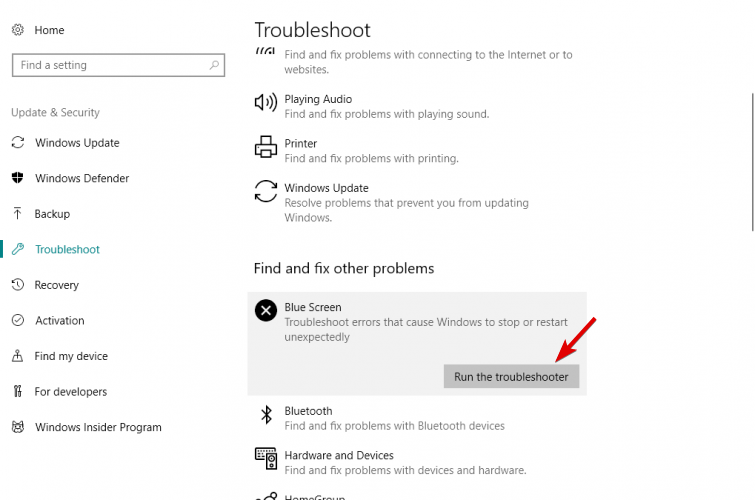This screenshot has height=500, width=755.
Task: Open For developers settings
Action: pos(70,392)
